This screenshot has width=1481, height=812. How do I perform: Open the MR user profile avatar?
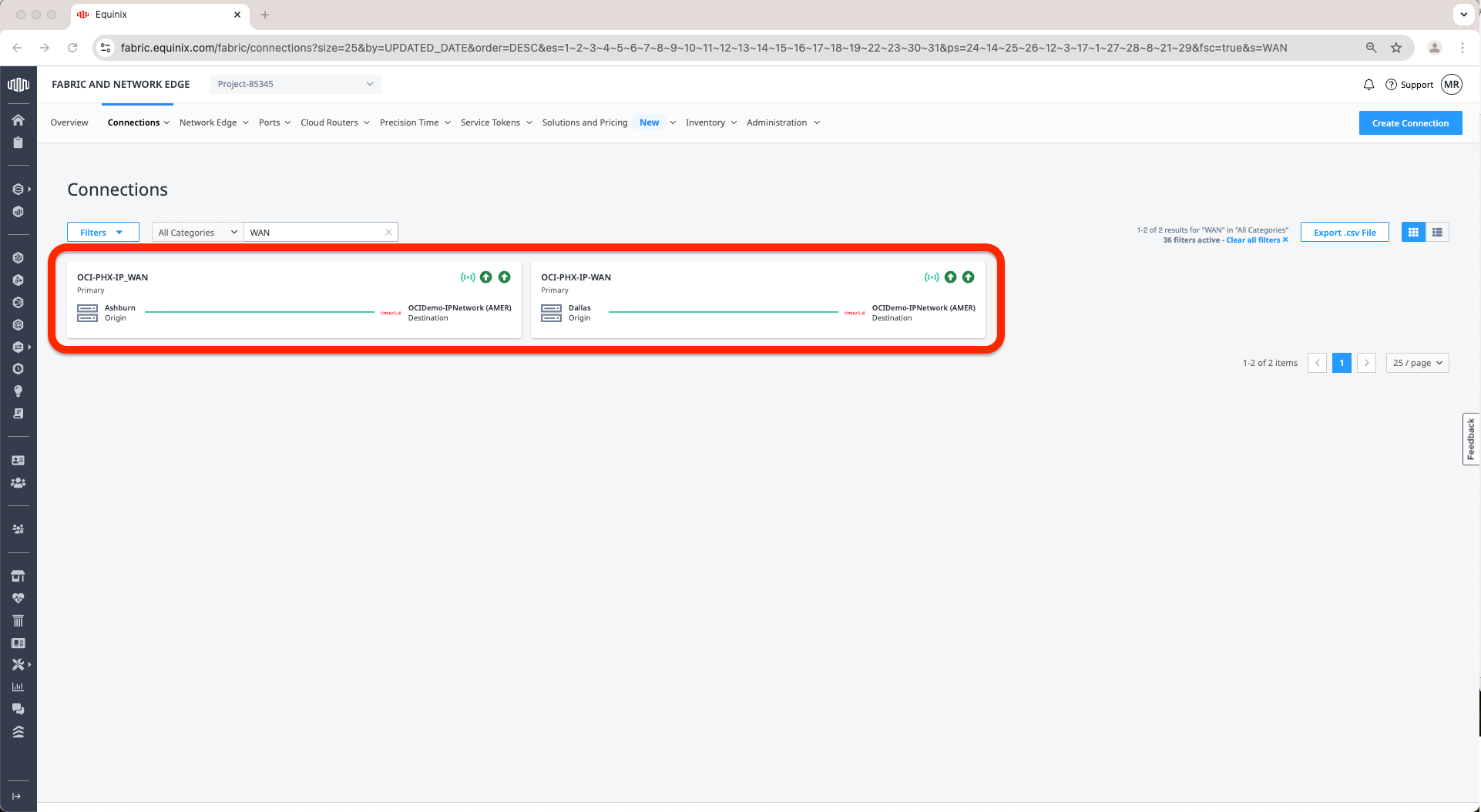point(1452,85)
